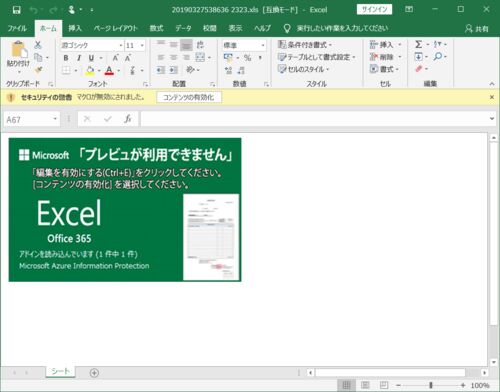Toggle Underline formatting

(x=91, y=58)
